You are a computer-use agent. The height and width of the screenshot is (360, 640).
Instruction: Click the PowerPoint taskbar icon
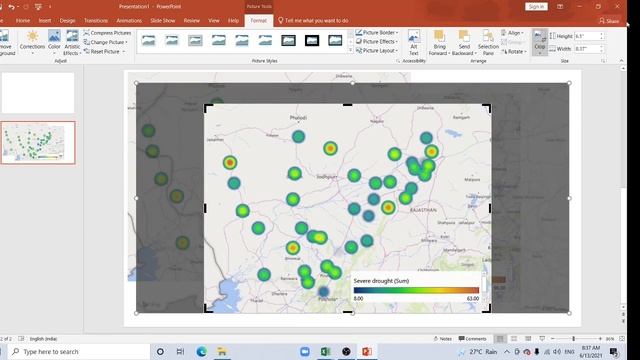click(367, 351)
